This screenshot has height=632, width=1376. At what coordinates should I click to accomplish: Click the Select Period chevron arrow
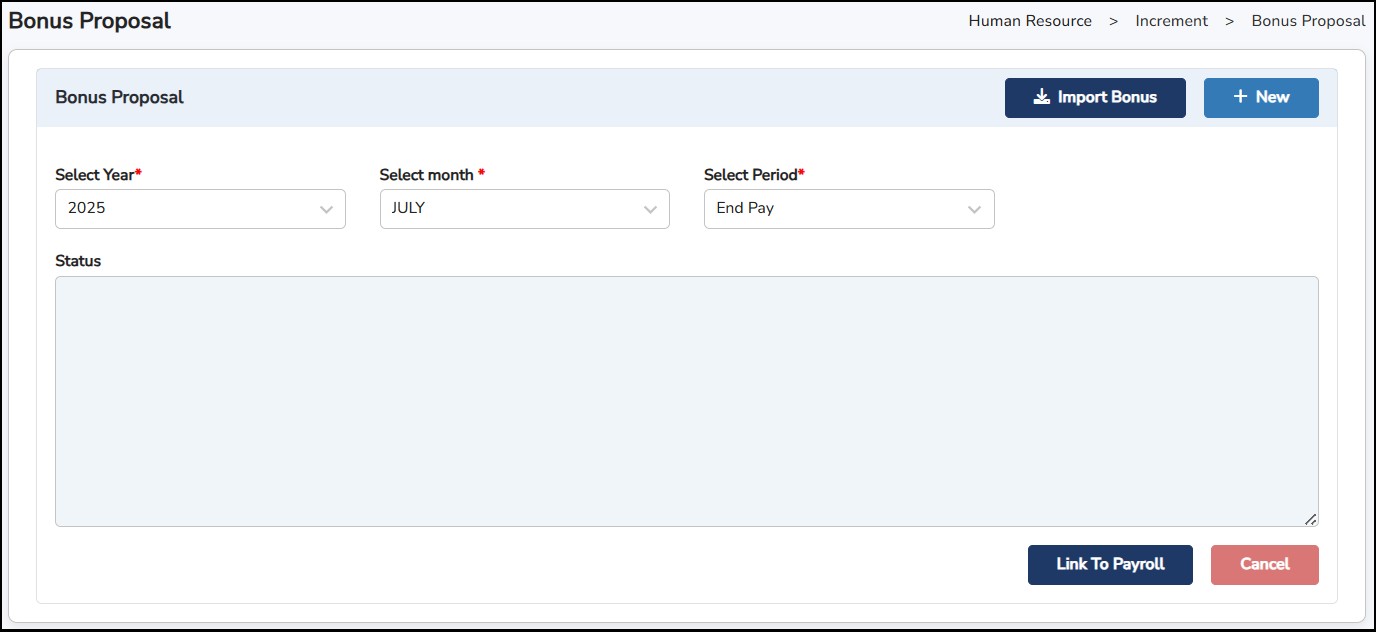tap(974, 210)
